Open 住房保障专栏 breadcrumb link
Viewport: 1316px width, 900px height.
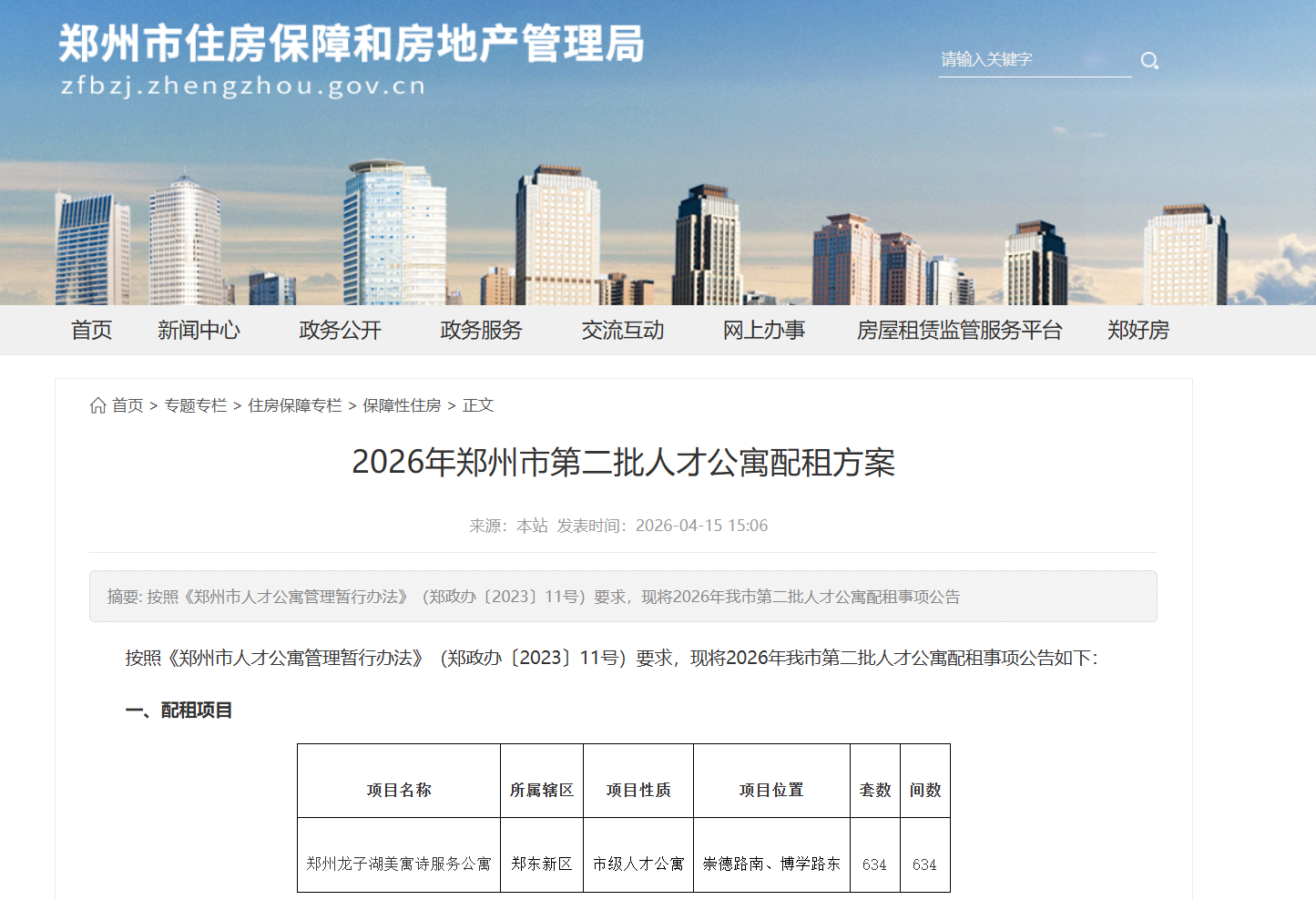(x=295, y=405)
